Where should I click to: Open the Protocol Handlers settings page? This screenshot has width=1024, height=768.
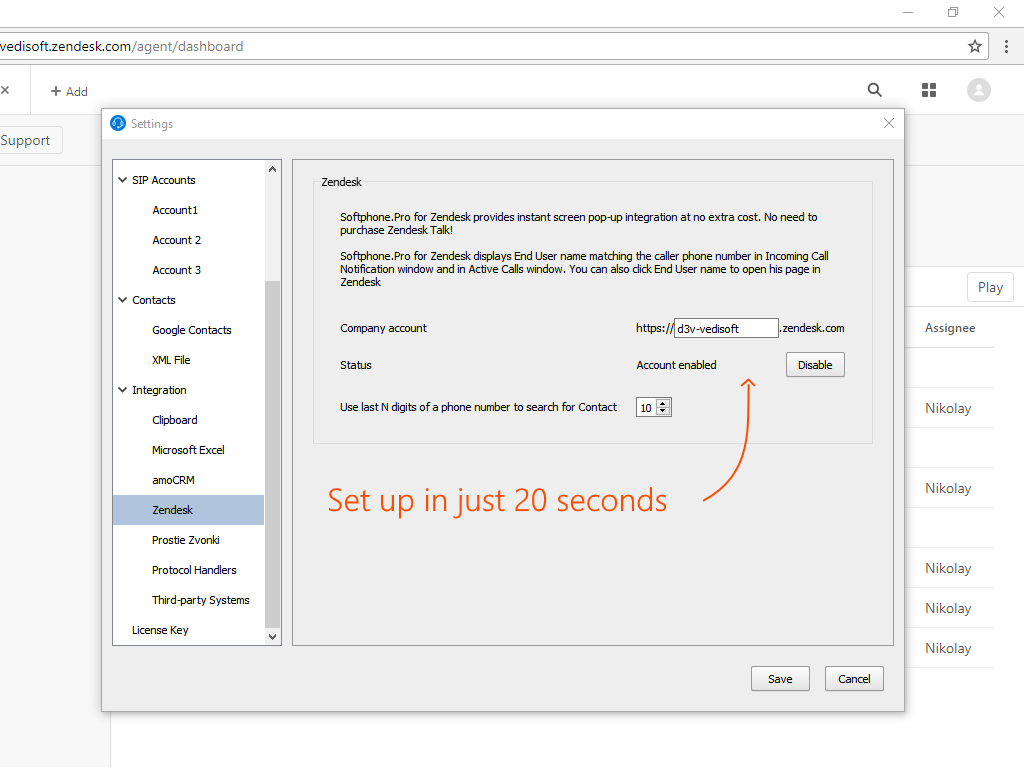click(193, 570)
